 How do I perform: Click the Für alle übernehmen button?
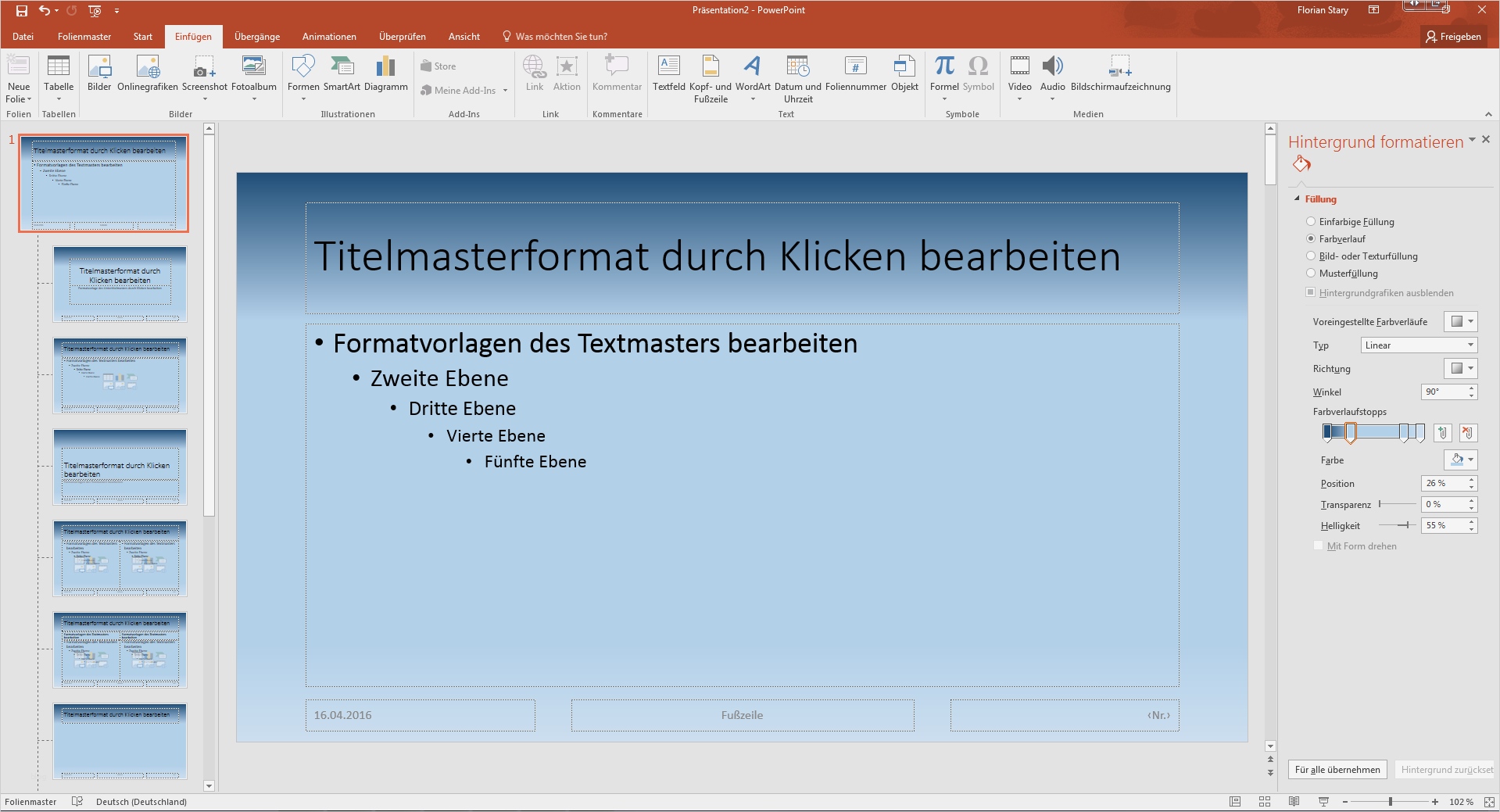tap(1337, 769)
